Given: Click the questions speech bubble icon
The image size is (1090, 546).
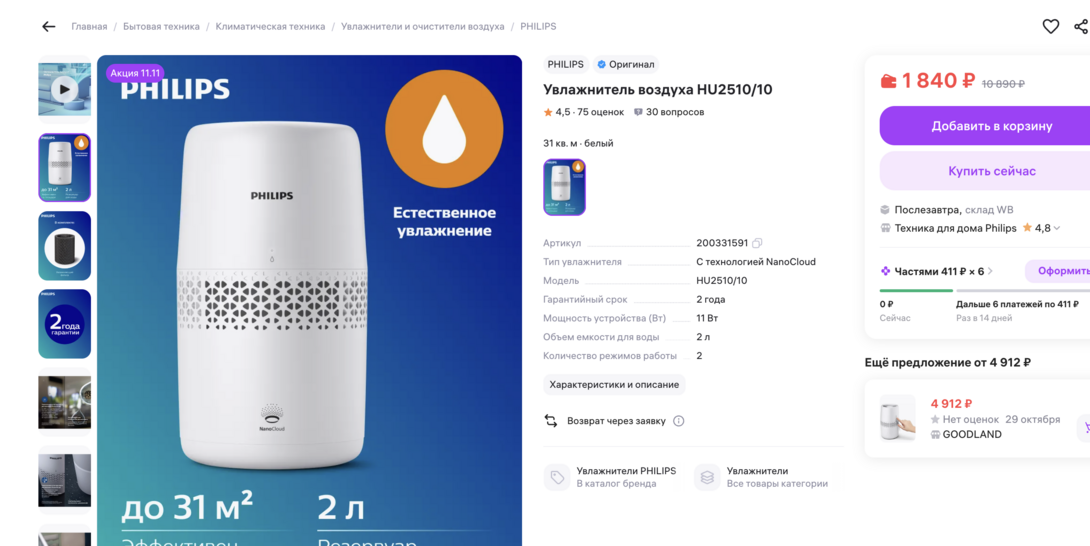Looking at the screenshot, I should [638, 112].
